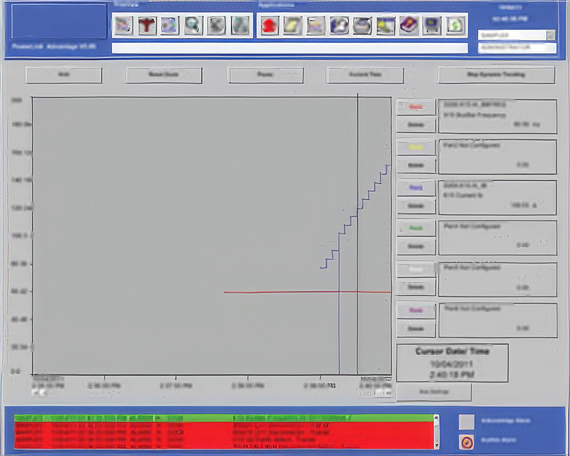Viewport: 570px width, 456px height.
Task: Click the button under the red Pen1 button
Action: [x=416, y=125]
